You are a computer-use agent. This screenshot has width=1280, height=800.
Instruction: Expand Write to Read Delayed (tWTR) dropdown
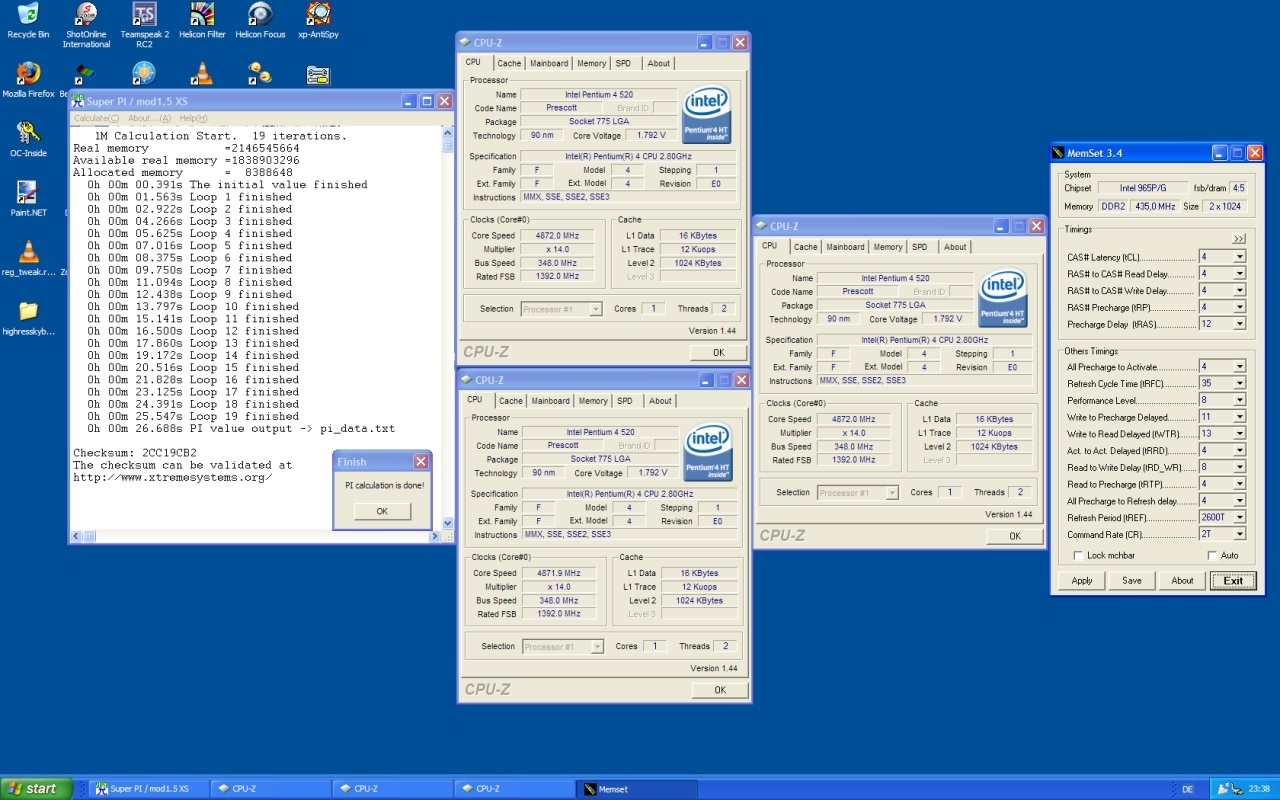pos(1240,434)
